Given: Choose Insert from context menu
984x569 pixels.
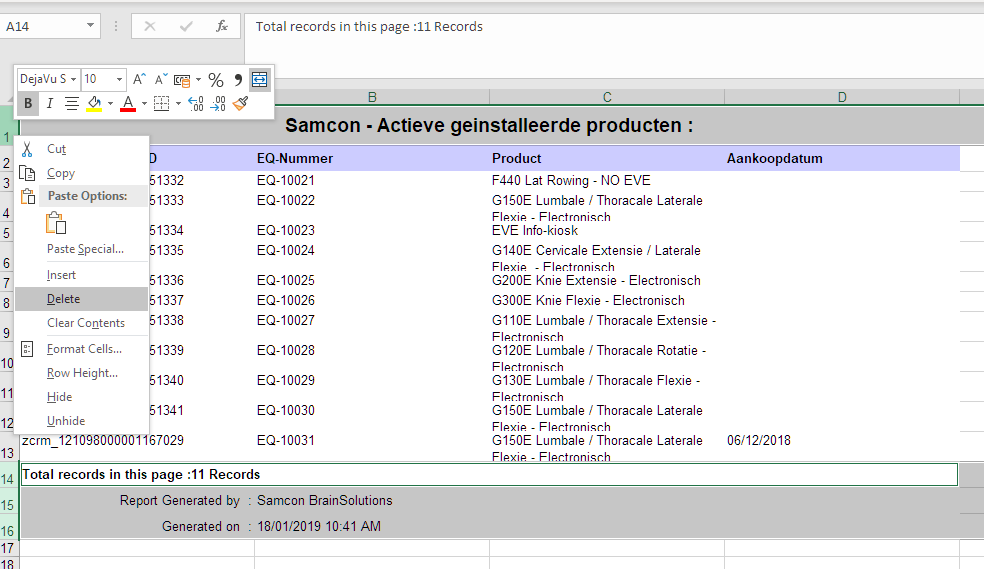Looking at the screenshot, I should pyautogui.click(x=82, y=275).
